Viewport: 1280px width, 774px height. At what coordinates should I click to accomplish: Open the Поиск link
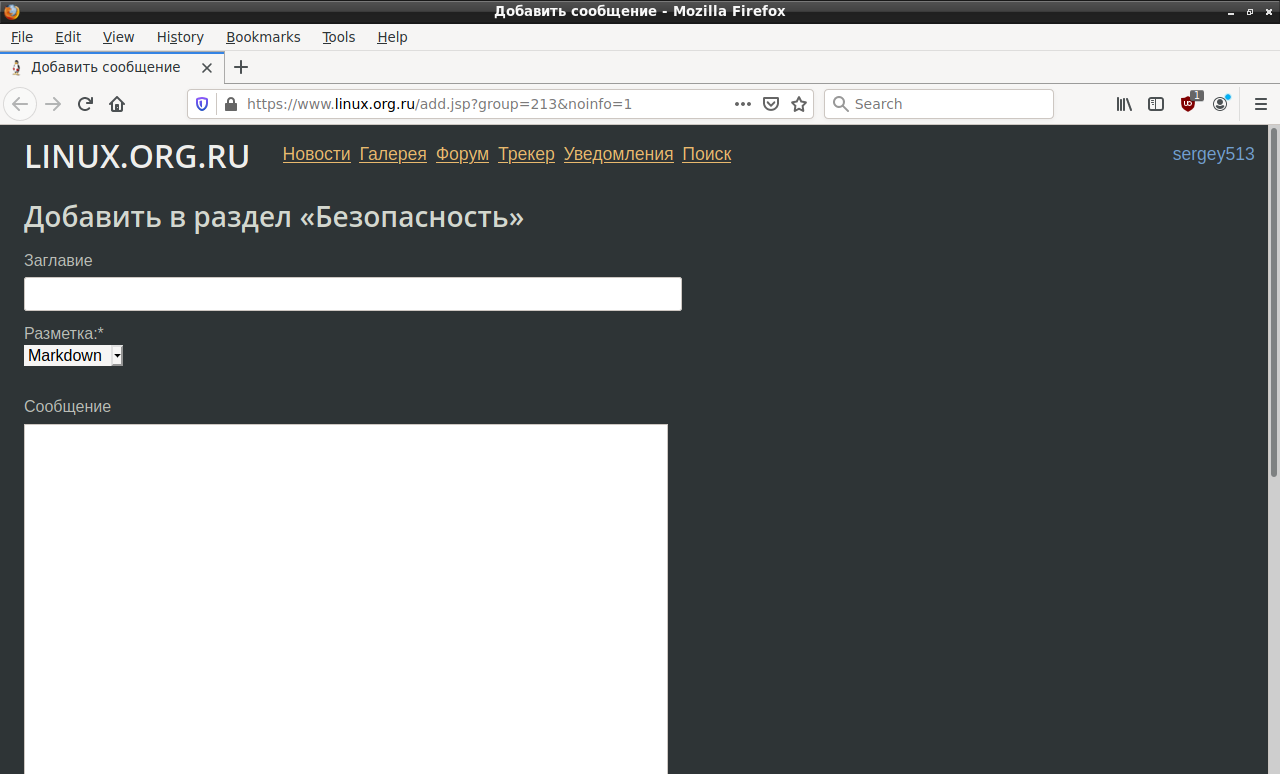pyautogui.click(x=706, y=154)
